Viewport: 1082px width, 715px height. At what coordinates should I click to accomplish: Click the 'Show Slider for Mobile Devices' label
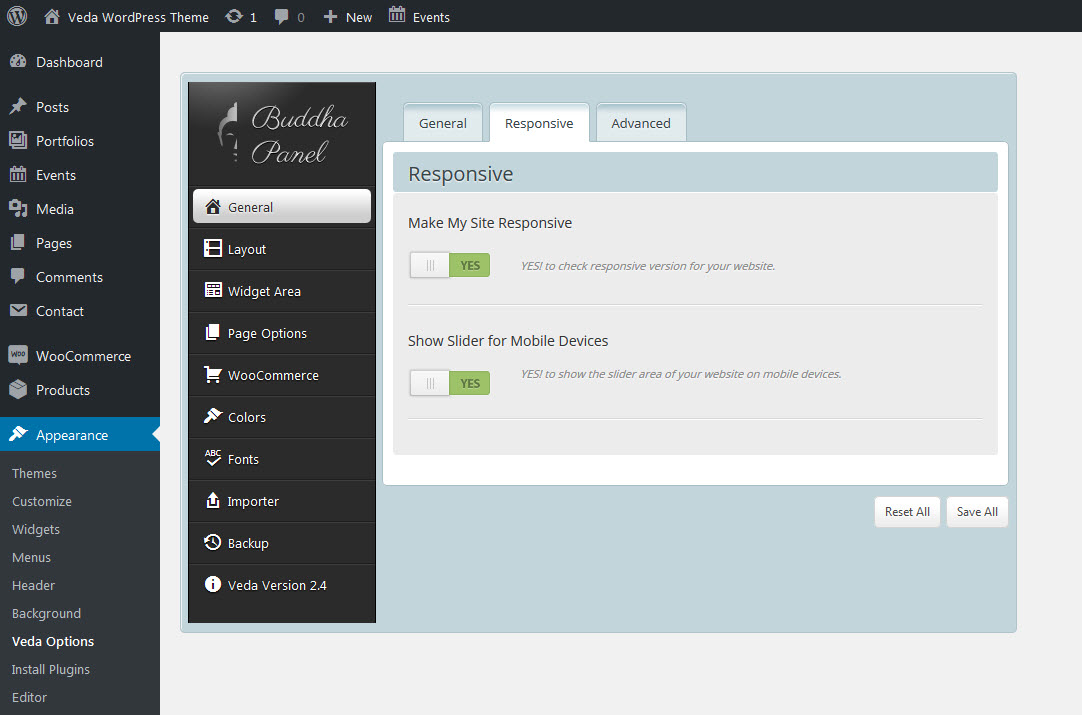pyautogui.click(x=508, y=341)
